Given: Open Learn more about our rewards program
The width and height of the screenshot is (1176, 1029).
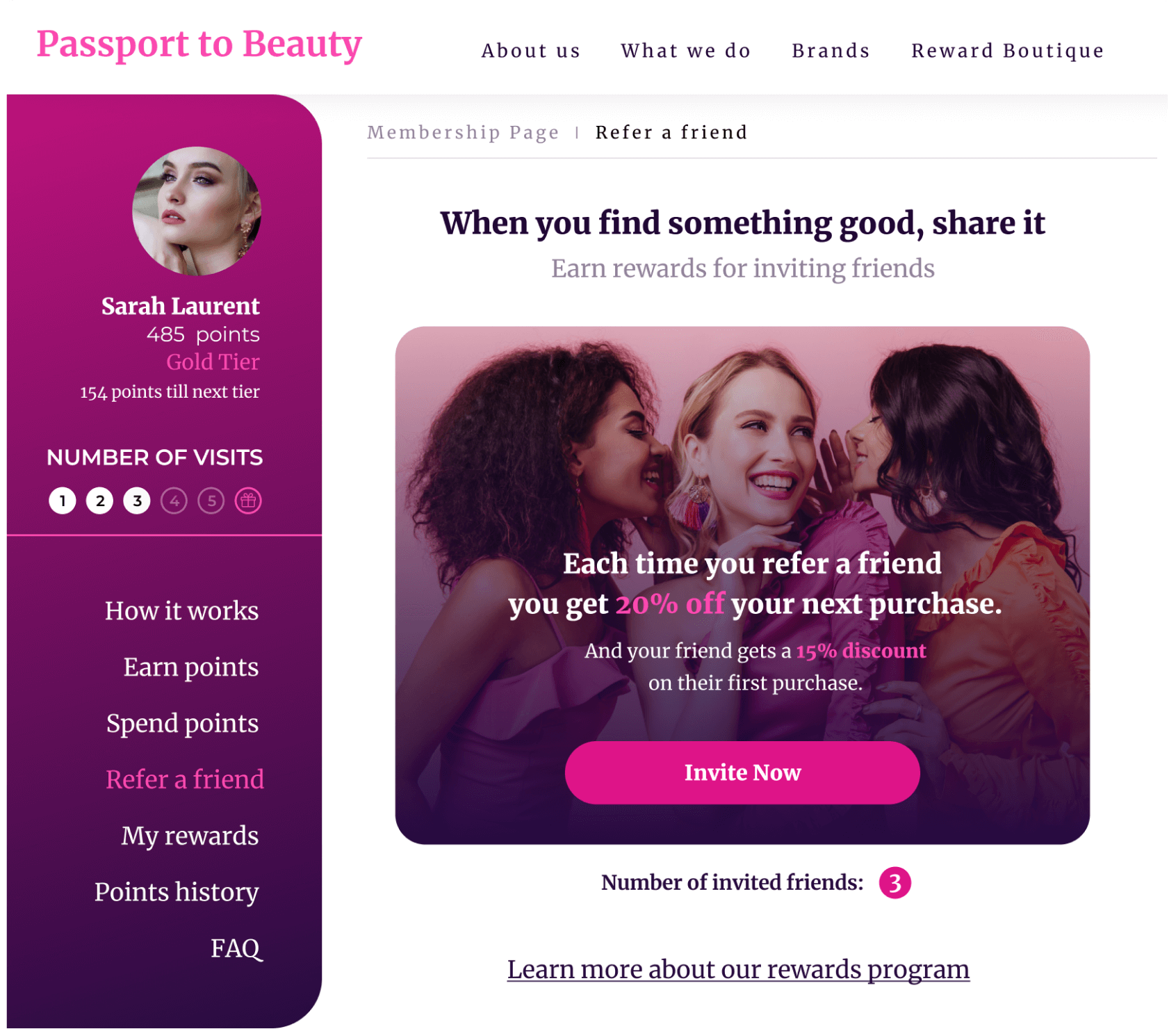Looking at the screenshot, I should (x=738, y=969).
